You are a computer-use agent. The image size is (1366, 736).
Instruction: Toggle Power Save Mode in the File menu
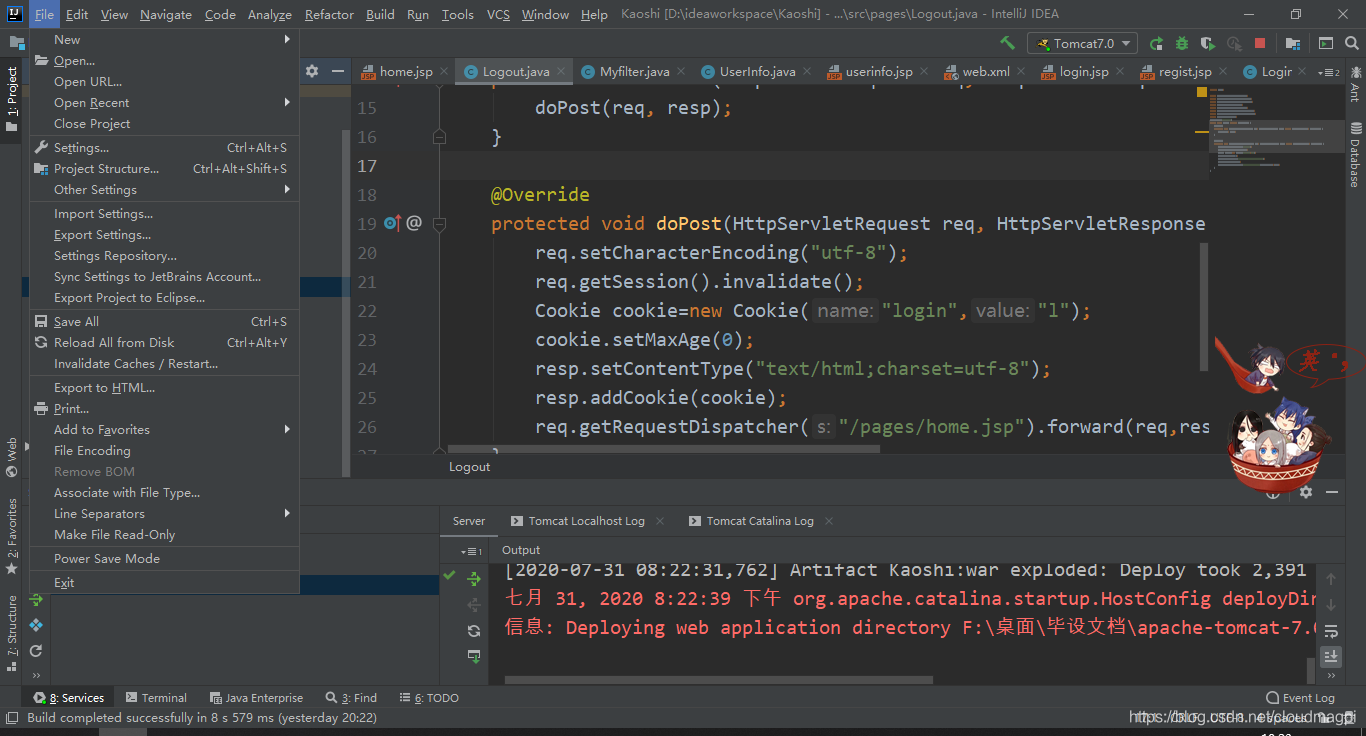(165, 558)
